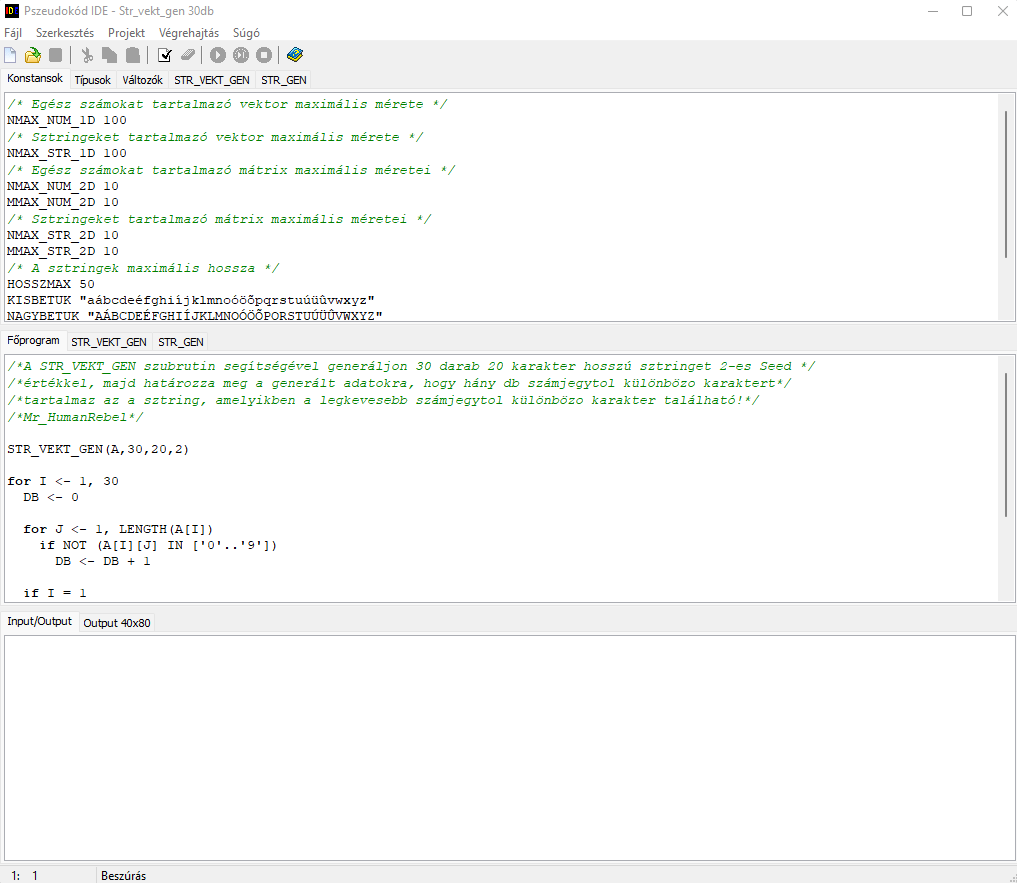The height and width of the screenshot is (883, 1017).
Task: Click the syntax check checkmark icon
Action: coord(165,55)
